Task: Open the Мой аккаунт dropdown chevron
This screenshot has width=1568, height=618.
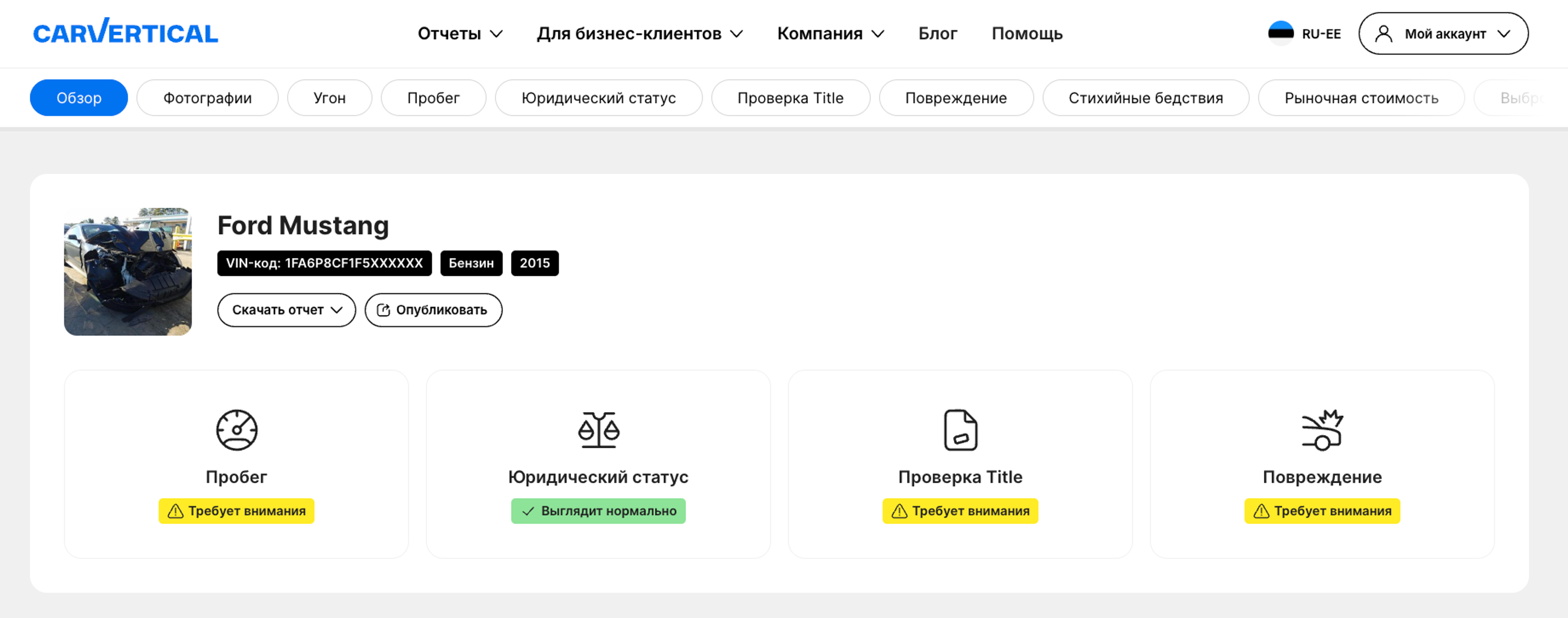Action: pos(1503,33)
